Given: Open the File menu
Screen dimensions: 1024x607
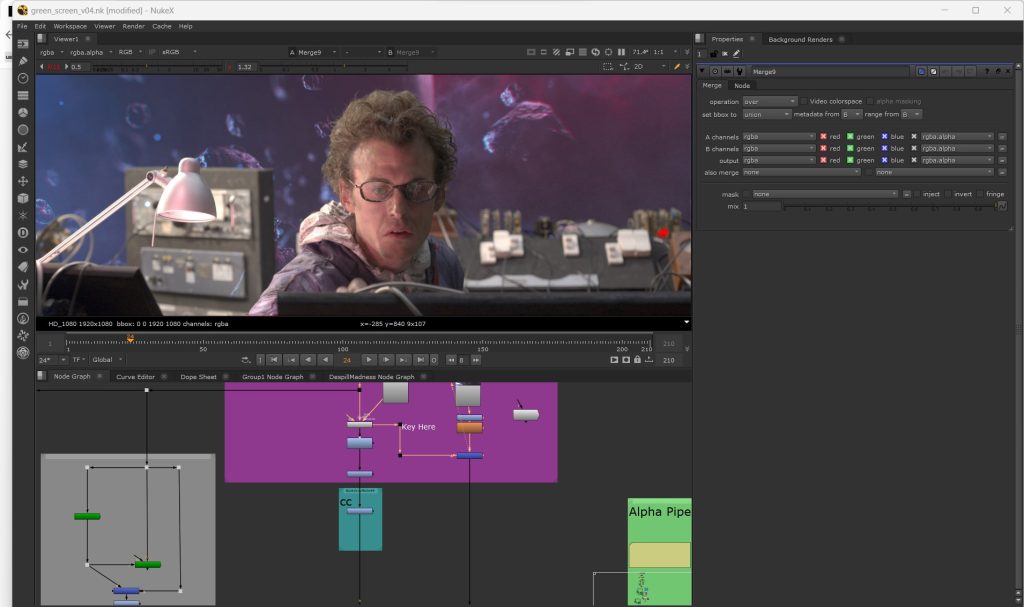Looking at the screenshot, I should tap(22, 26).
